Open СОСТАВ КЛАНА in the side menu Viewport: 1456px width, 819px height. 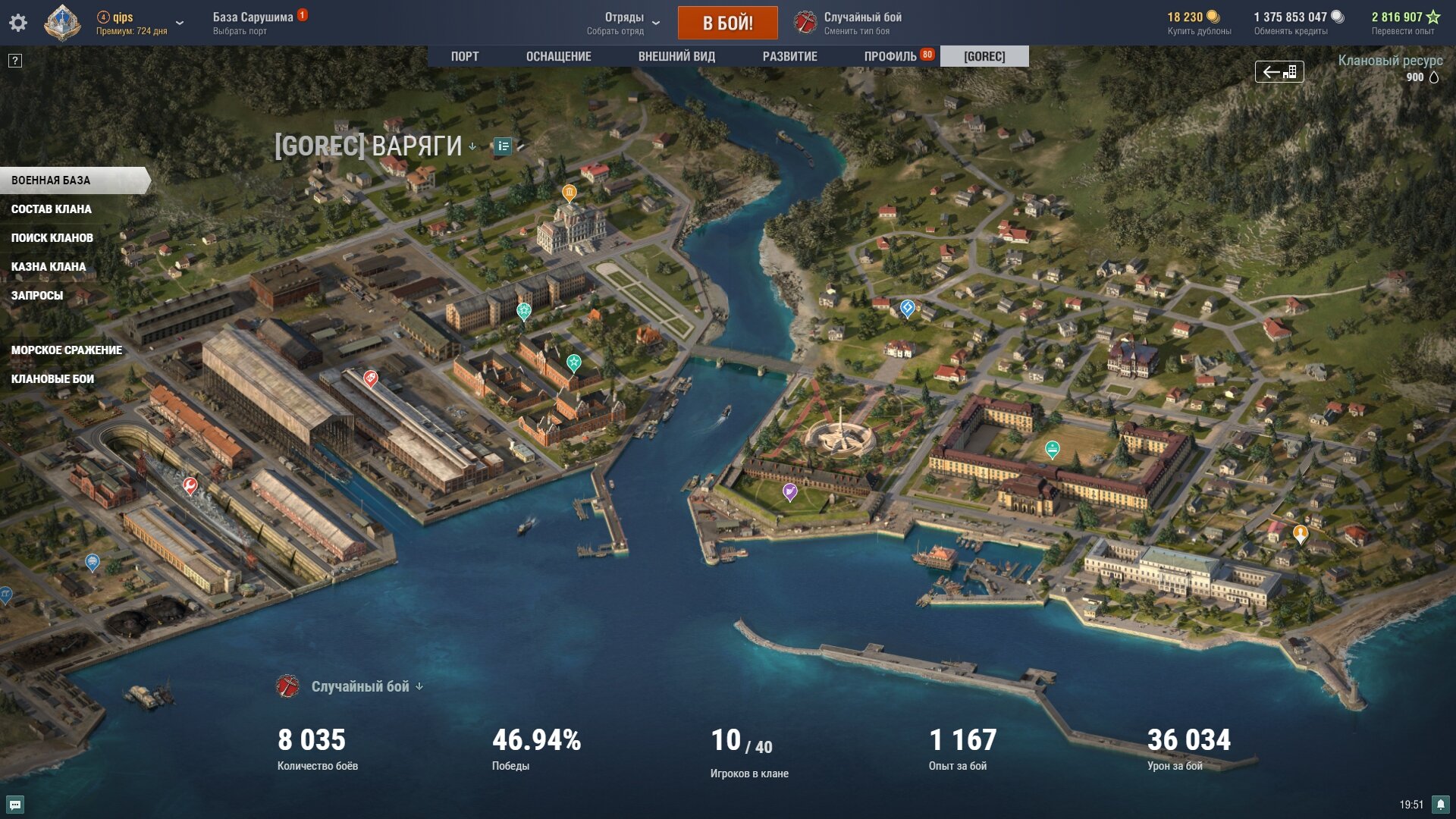[x=52, y=209]
